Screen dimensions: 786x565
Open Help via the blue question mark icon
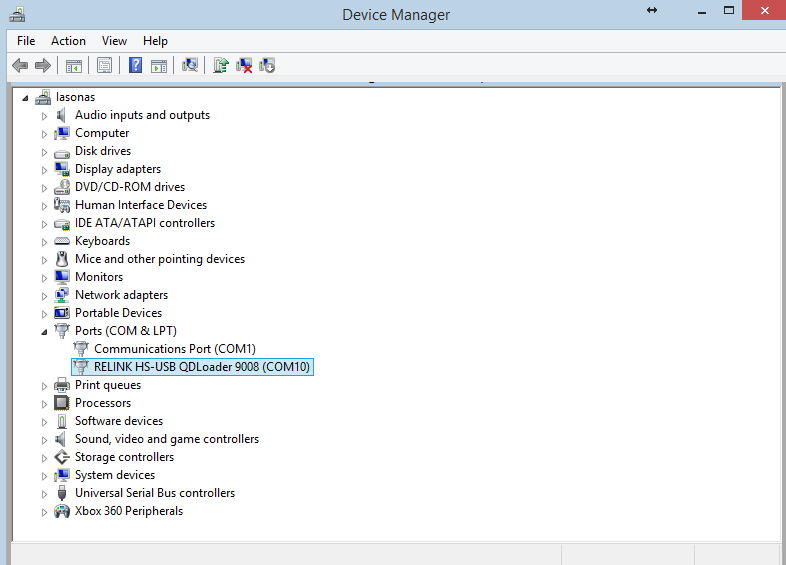click(x=136, y=66)
